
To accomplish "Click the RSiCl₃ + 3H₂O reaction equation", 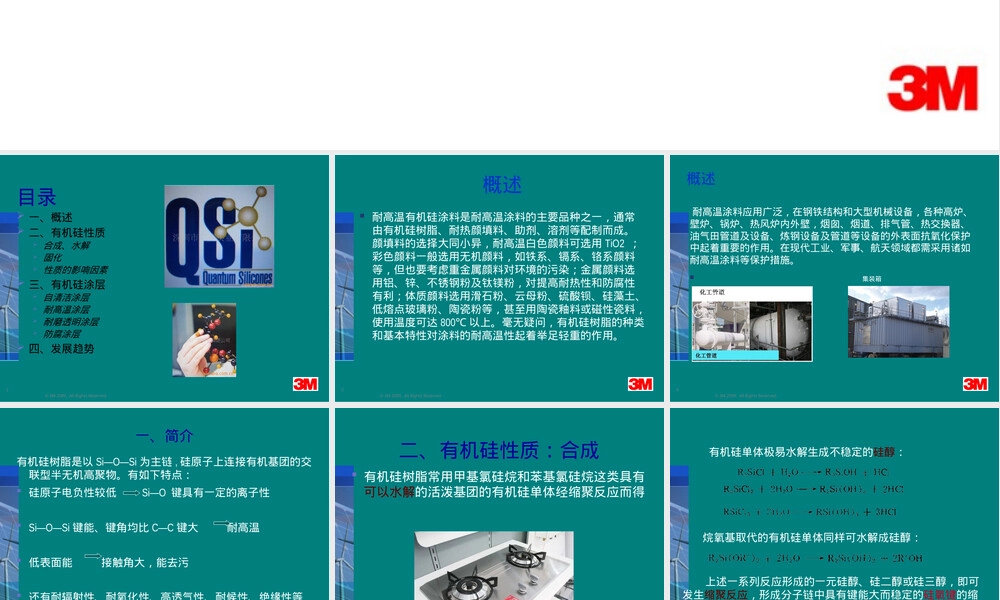I will [810, 512].
